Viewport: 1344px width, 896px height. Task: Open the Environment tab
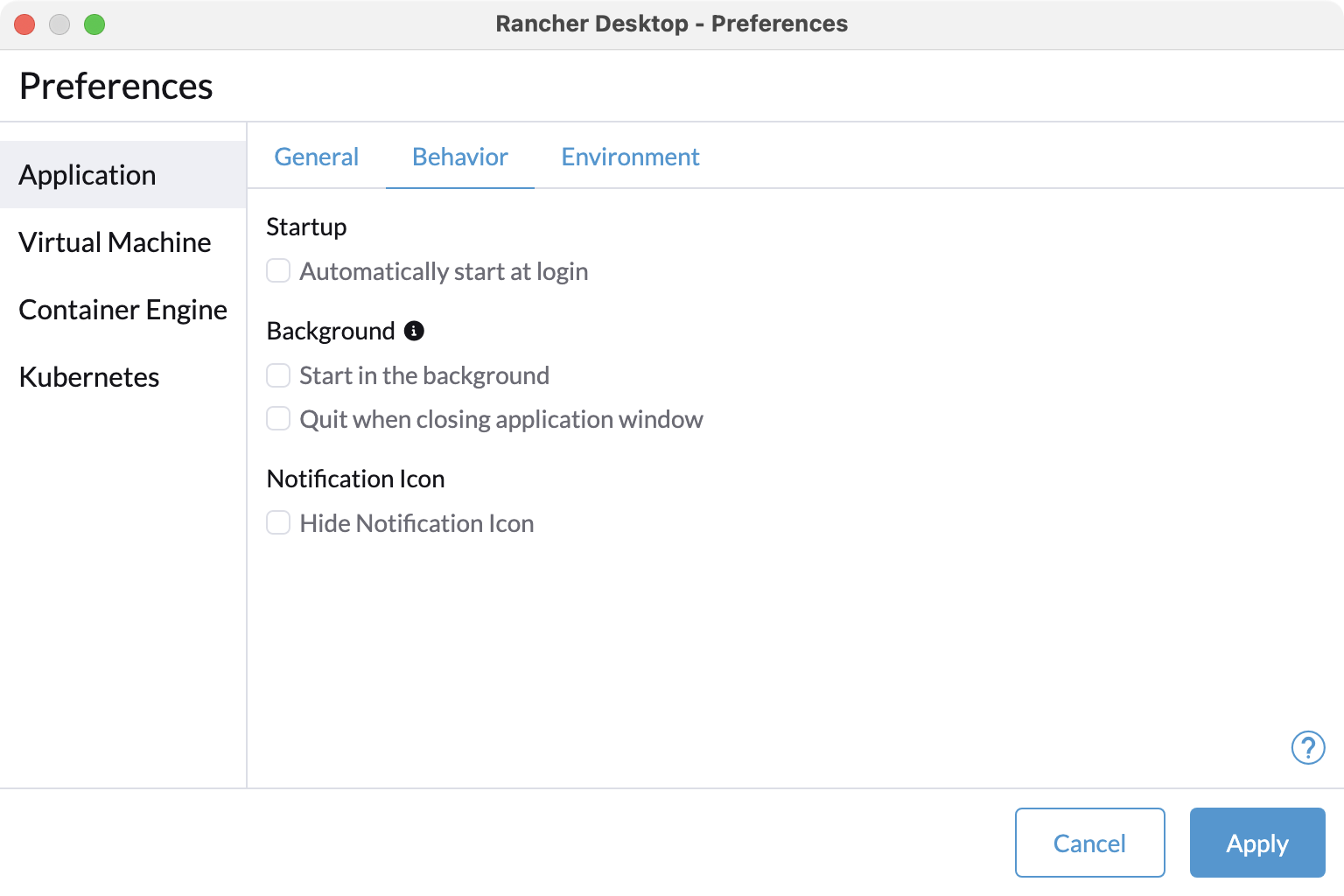point(630,157)
